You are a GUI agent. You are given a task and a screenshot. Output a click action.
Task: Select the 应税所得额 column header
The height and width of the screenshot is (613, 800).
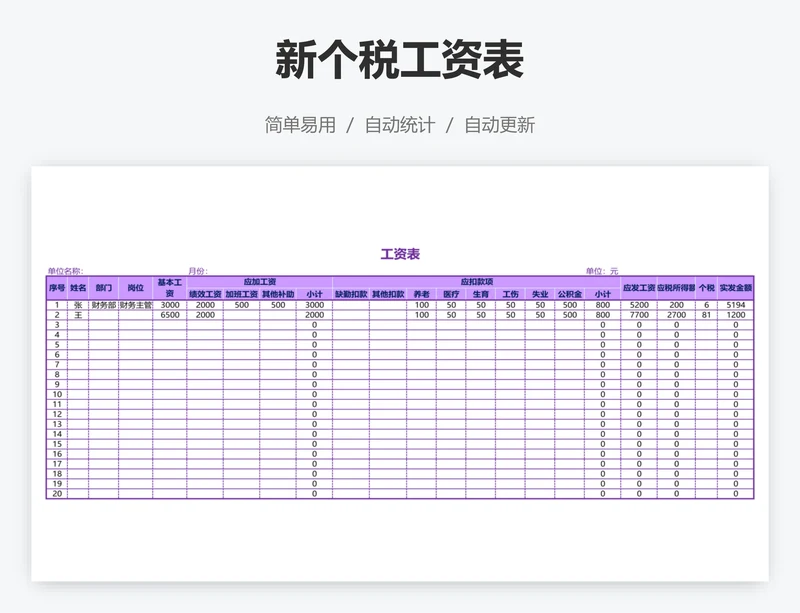(x=676, y=288)
